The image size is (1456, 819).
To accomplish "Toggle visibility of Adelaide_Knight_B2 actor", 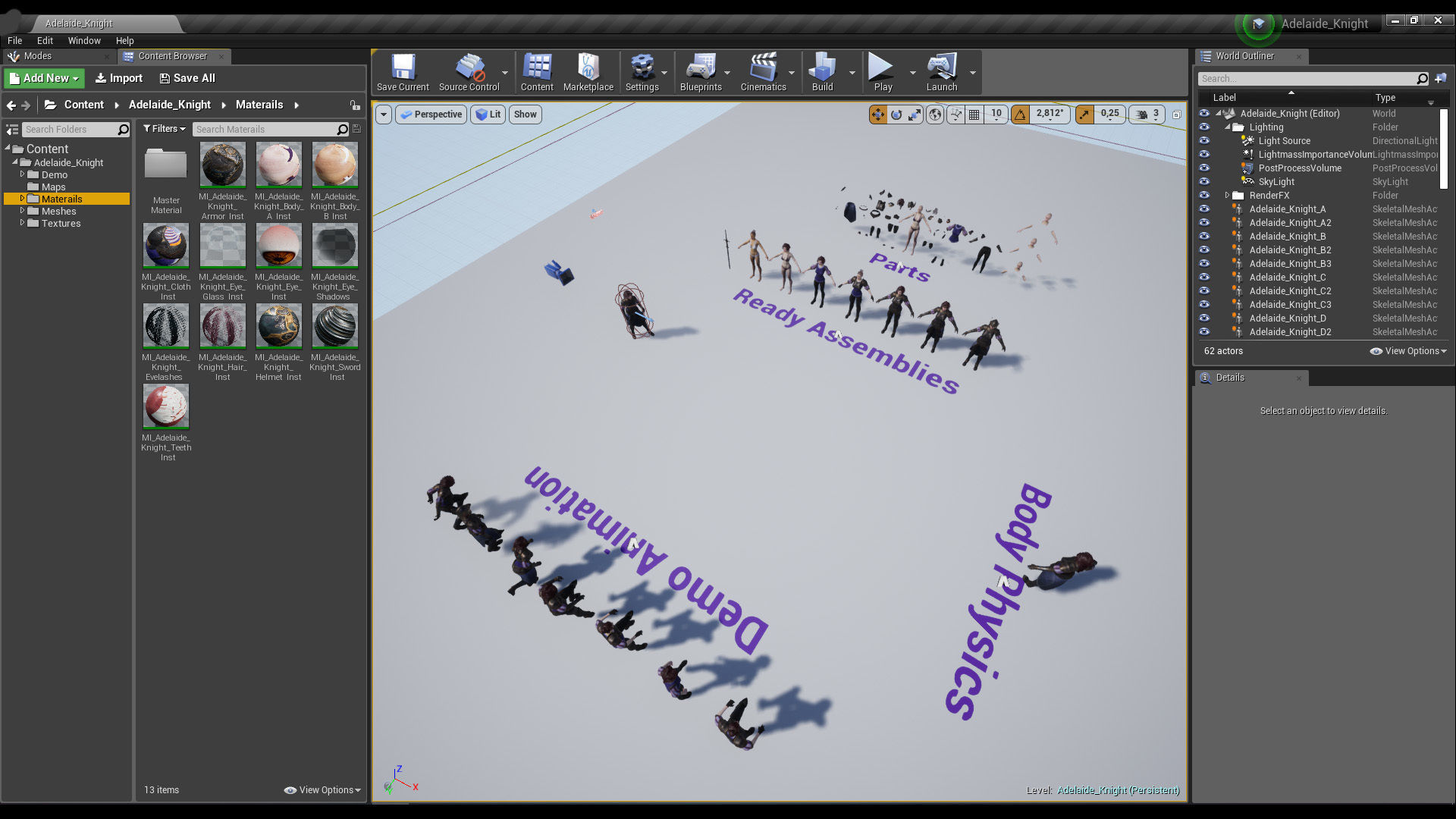I will 1204,250.
